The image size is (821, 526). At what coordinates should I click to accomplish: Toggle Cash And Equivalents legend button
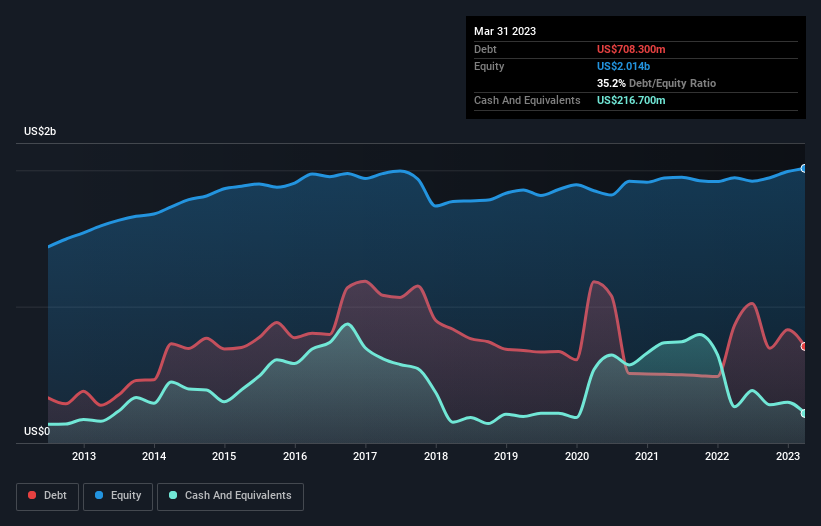pos(230,496)
